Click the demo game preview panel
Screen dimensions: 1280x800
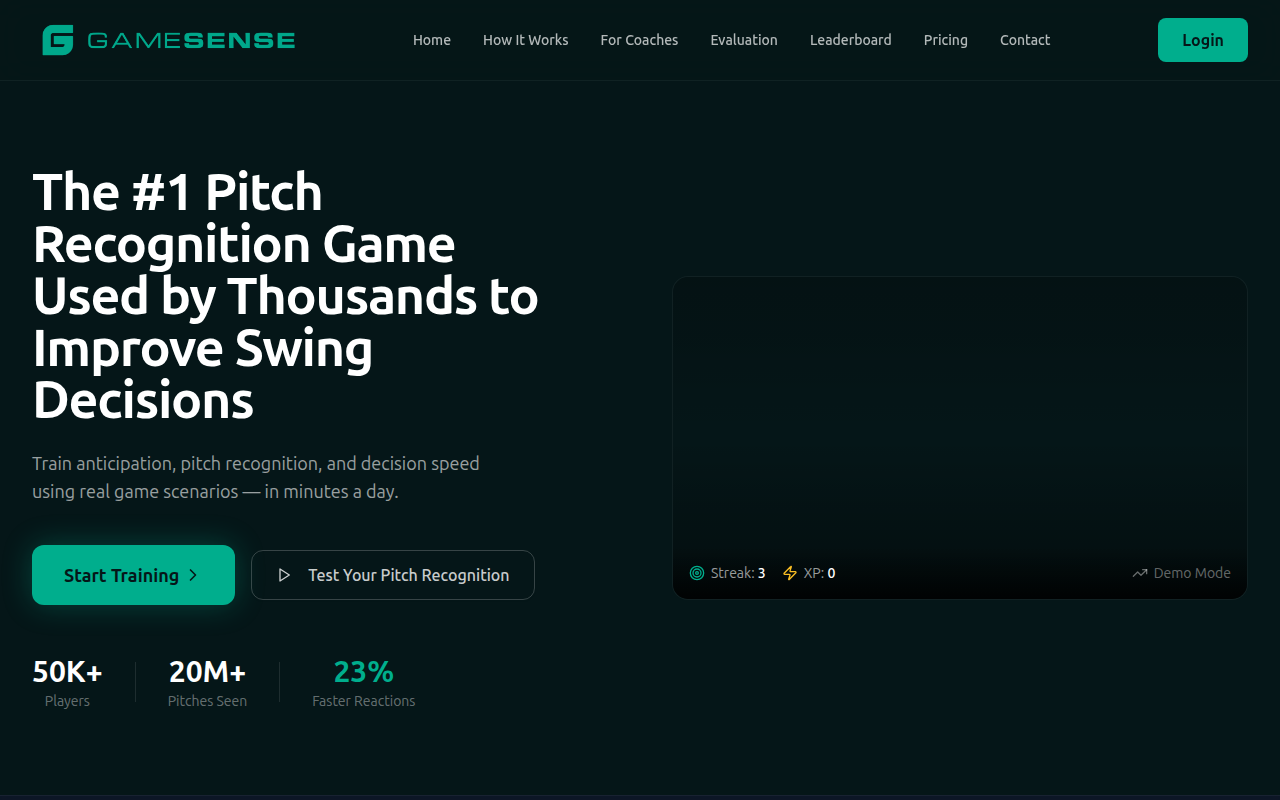[960, 438]
